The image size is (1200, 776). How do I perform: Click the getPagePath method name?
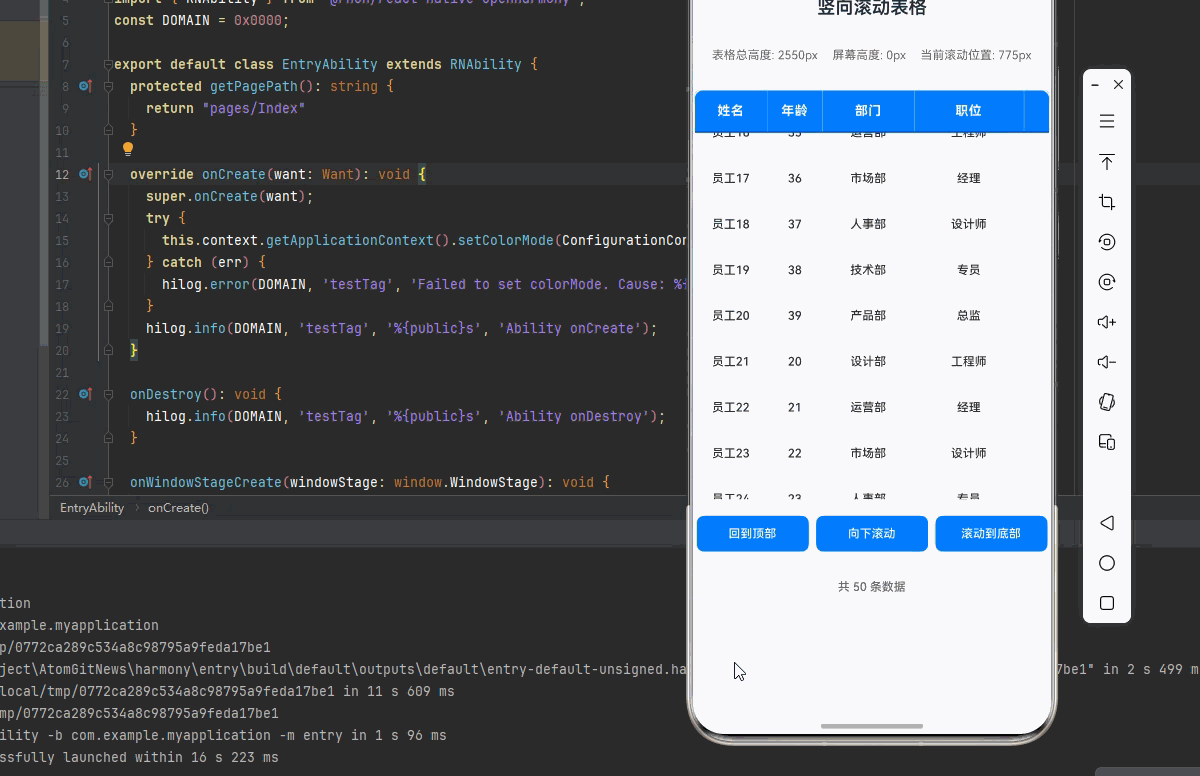click(x=254, y=87)
